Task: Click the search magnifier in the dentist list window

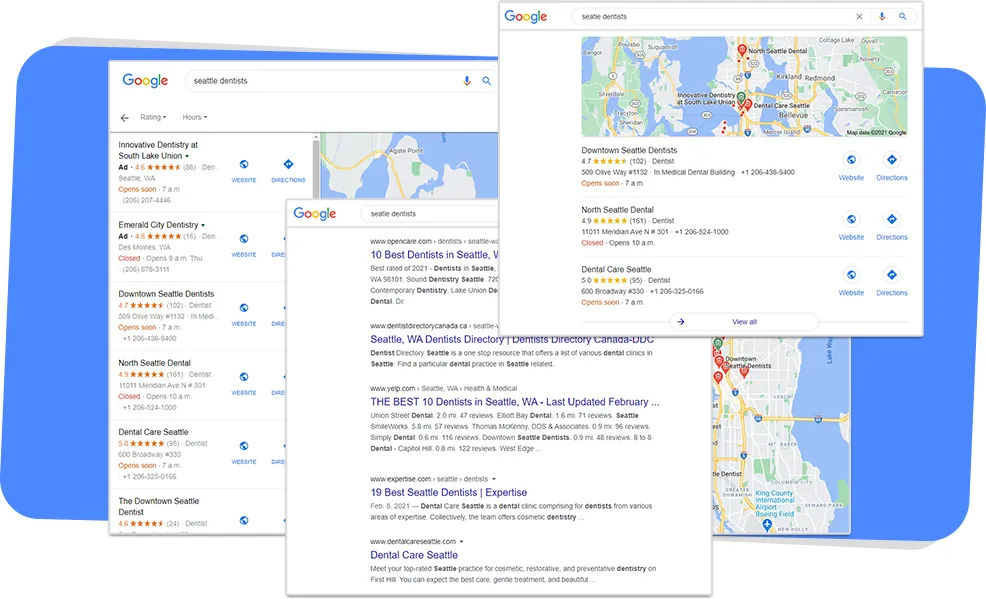Action: tap(487, 81)
